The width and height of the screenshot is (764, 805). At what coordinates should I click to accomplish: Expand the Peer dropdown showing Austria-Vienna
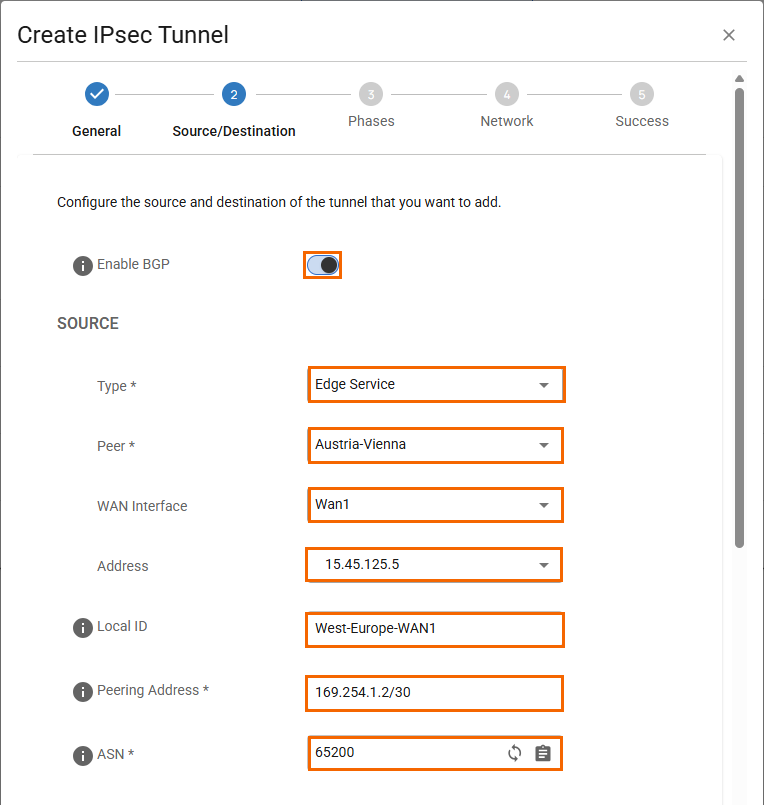pyautogui.click(x=435, y=445)
